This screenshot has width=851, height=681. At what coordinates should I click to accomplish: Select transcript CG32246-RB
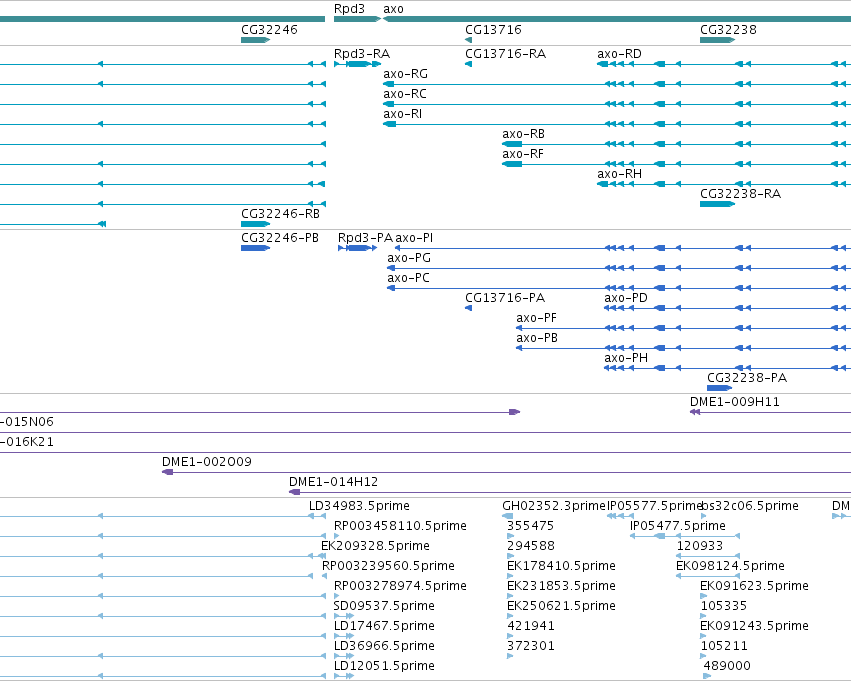pyautogui.click(x=280, y=214)
